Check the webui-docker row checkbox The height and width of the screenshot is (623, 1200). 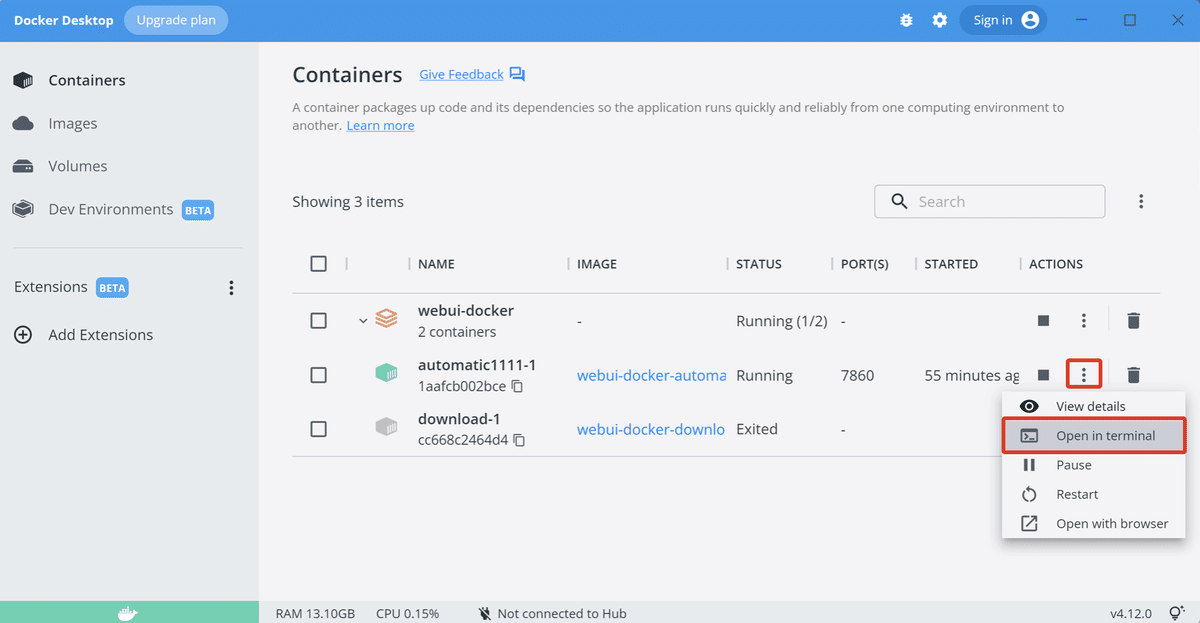[x=318, y=321]
